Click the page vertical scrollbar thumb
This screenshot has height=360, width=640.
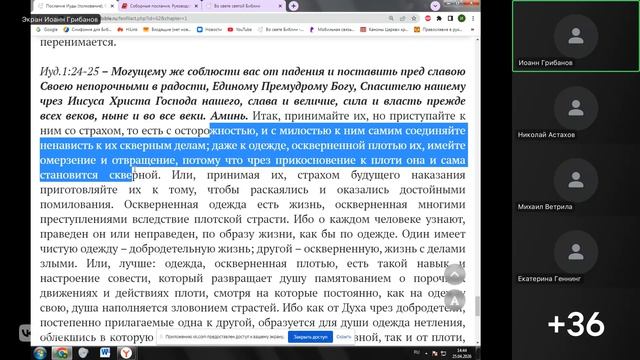[x=478, y=306]
